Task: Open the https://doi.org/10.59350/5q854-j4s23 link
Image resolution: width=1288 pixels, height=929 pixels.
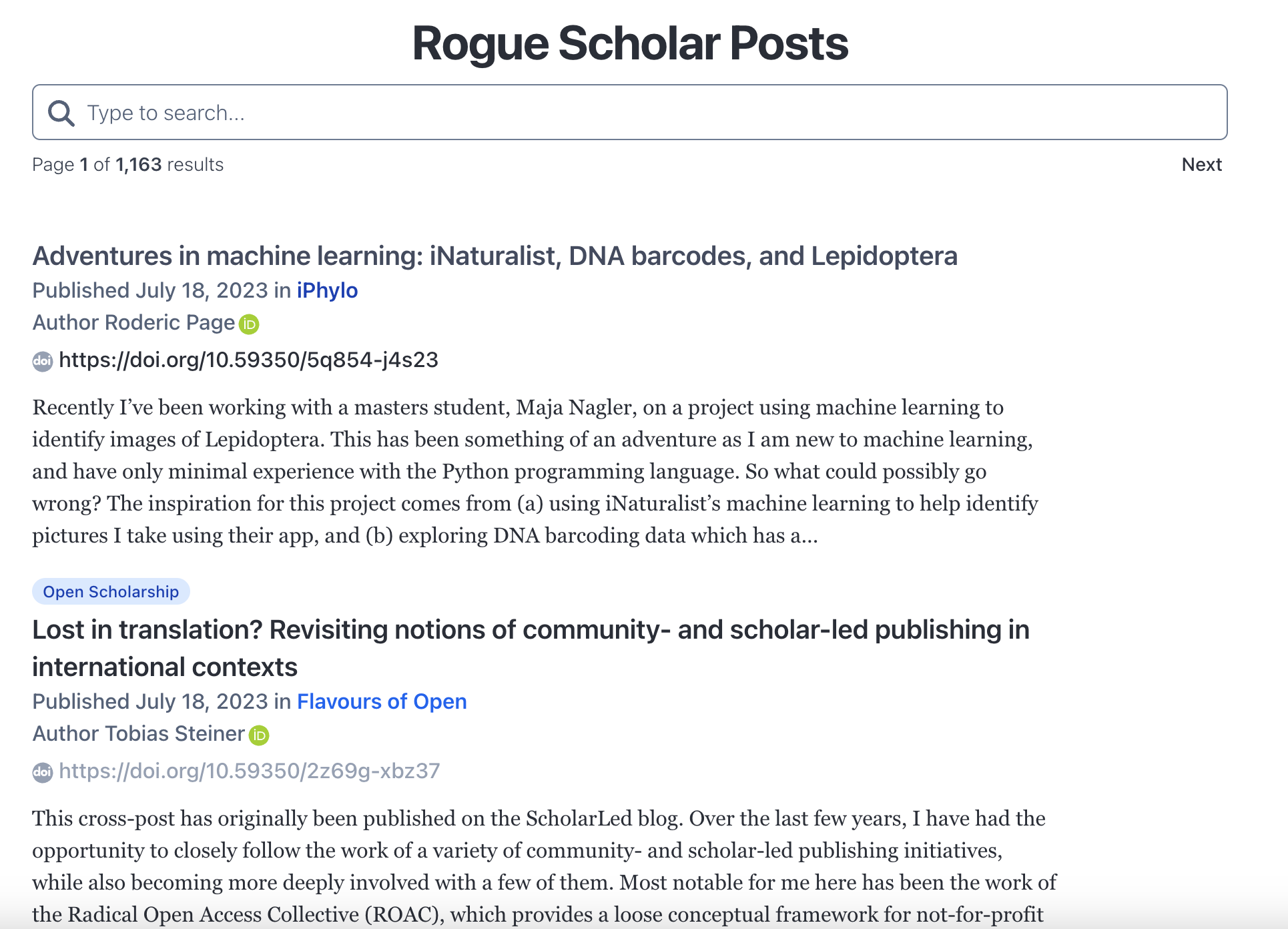Action: [x=248, y=360]
